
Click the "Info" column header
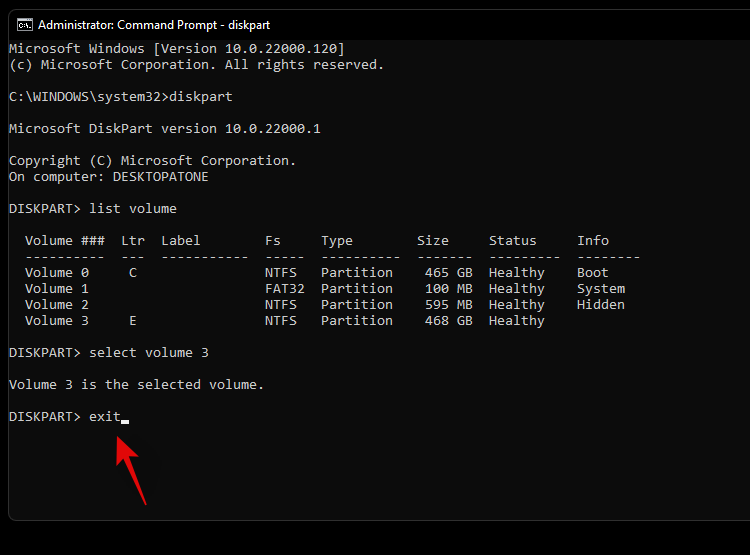592,241
